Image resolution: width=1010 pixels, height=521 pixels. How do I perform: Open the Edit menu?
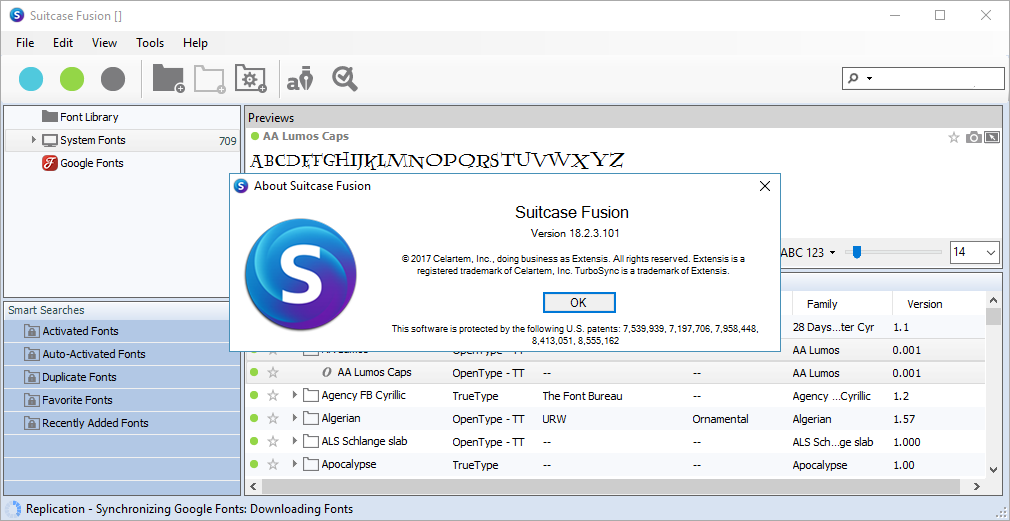click(x=63, y=43)
